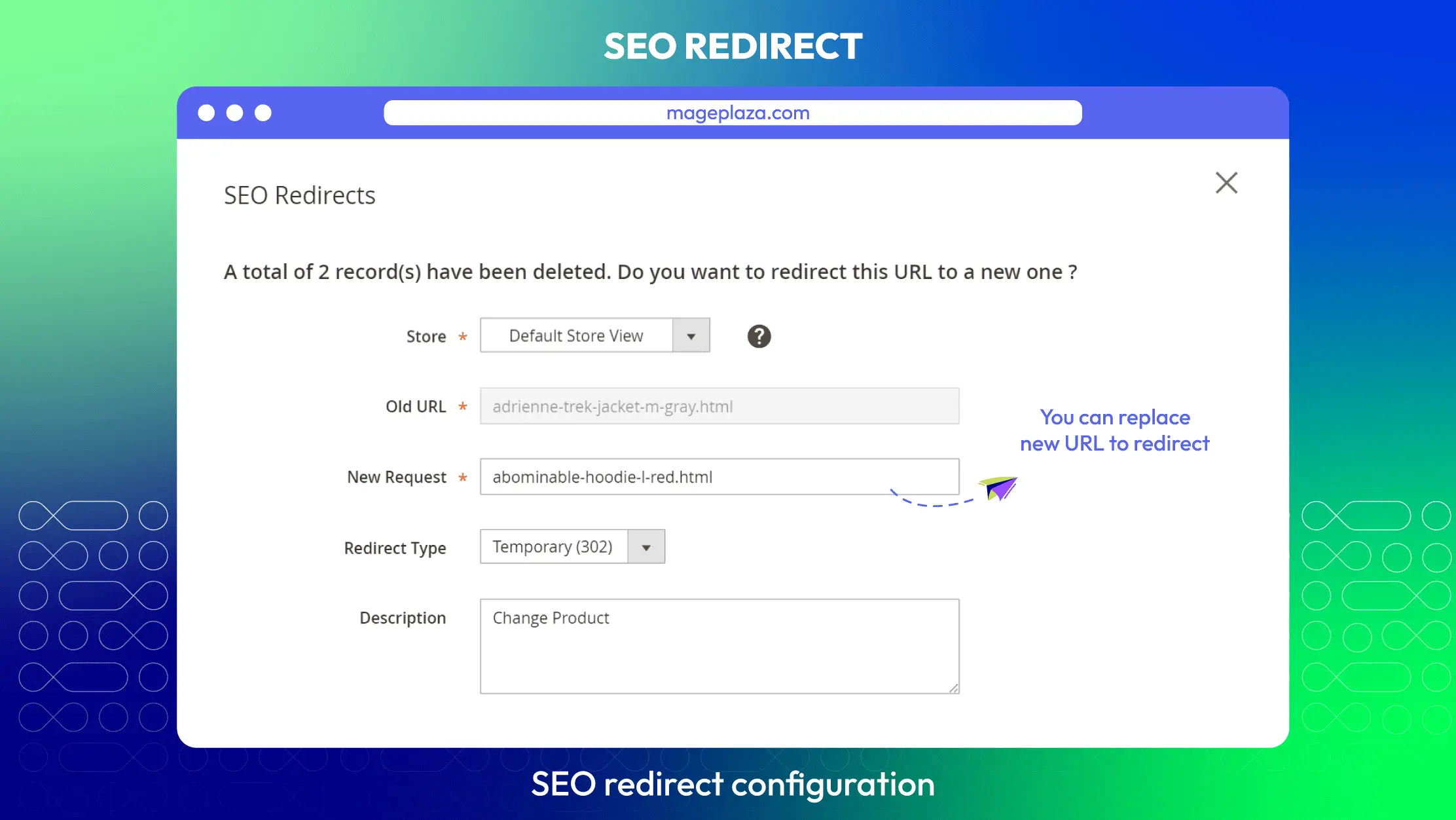Focus the New Request URL field
This screenshot has width=1456, height=820.
(719, 477)
